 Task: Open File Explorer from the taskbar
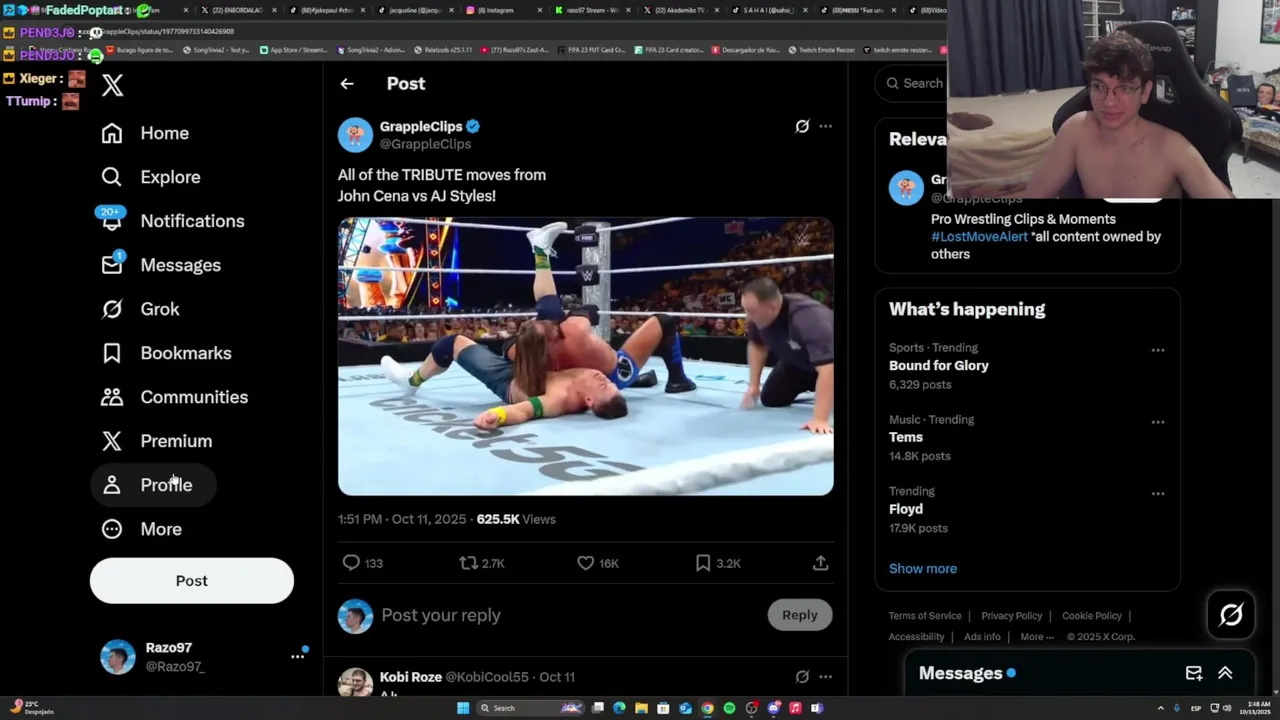tap(641, 708)
